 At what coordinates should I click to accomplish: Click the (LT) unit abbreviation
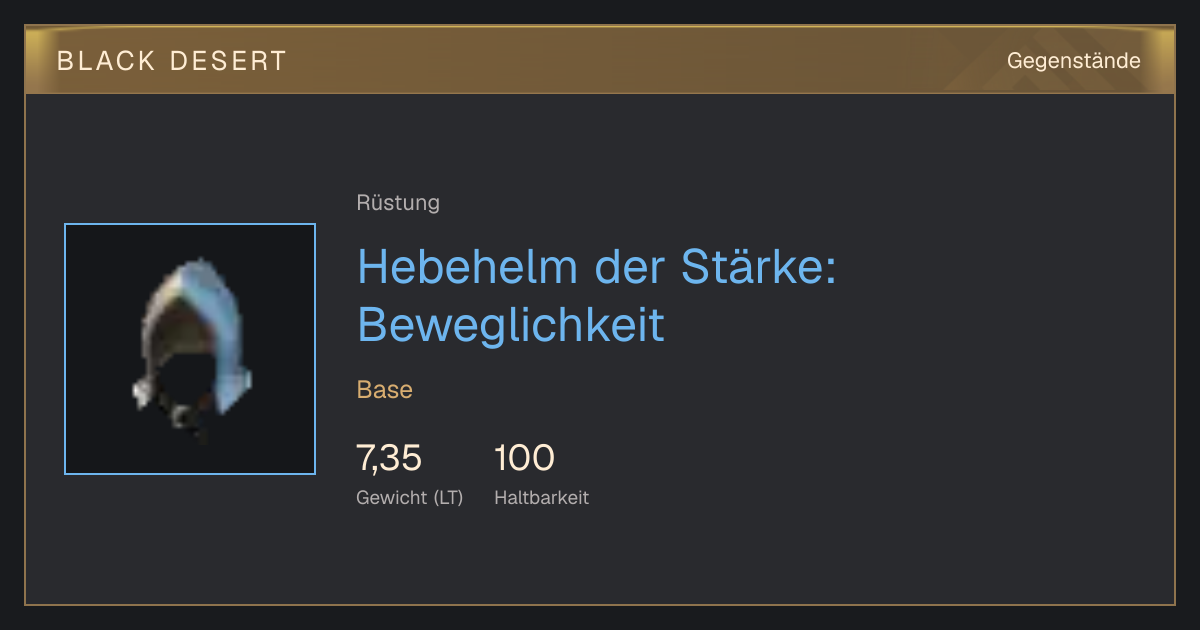[x=448, y=498]
